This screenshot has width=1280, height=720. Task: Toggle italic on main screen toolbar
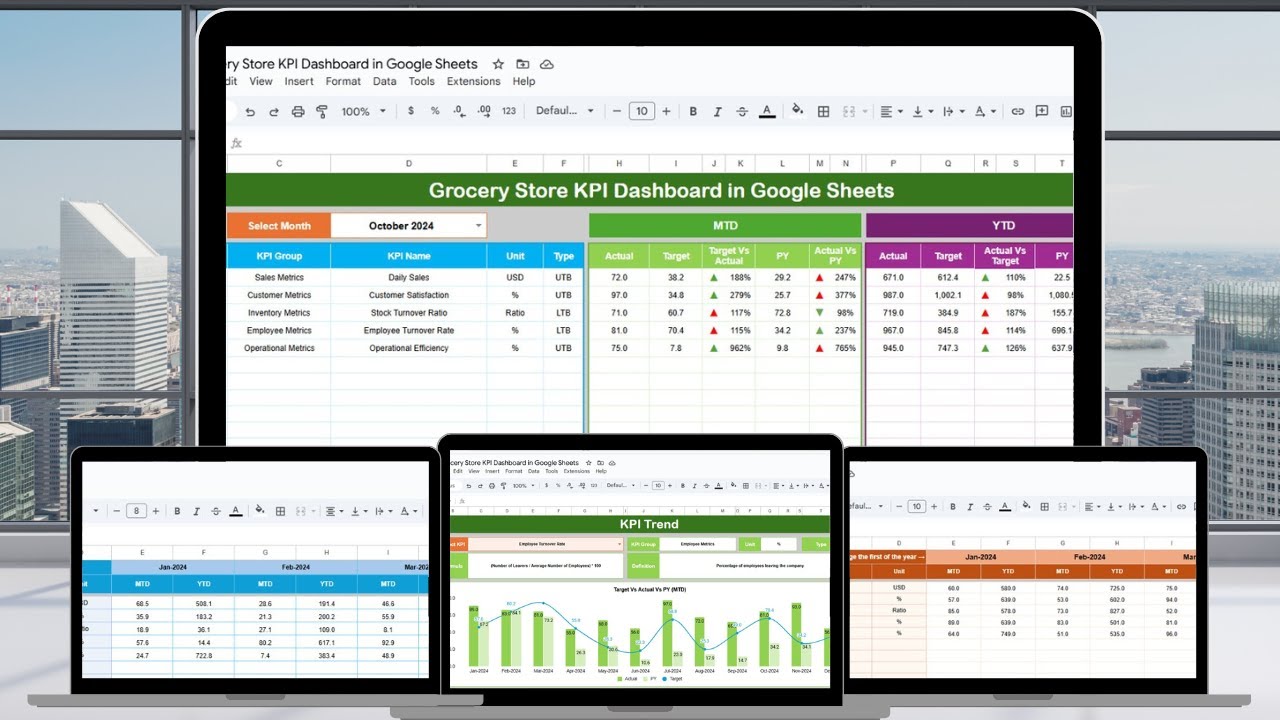click(718, 111)
